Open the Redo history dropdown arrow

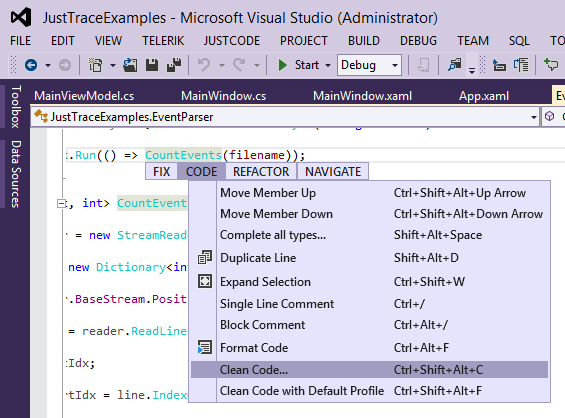[x=257, y=66]
